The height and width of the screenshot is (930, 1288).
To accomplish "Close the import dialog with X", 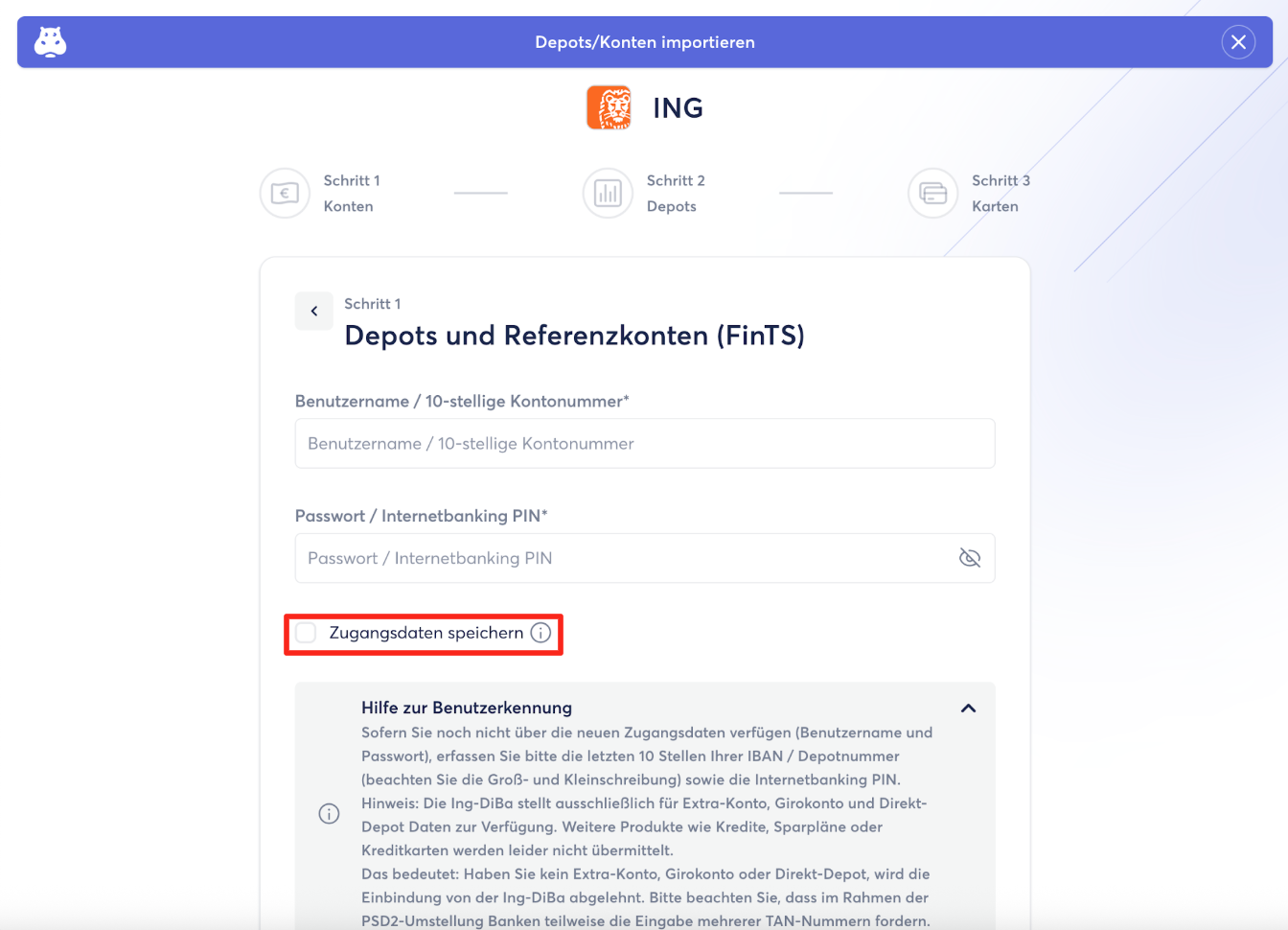I will coord(1238,42).
